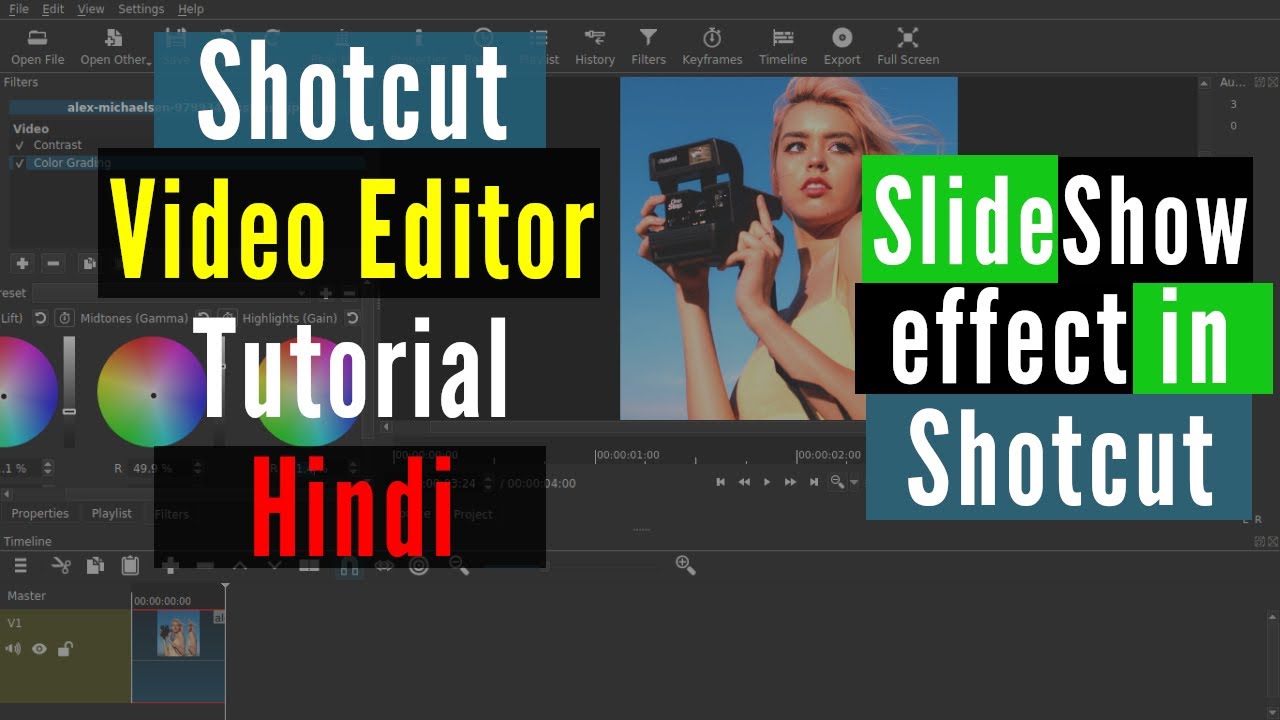Viewport: 1280px width, 720px height.
Task: Open the History panel from toolbar
Action: tap(595, 47)
